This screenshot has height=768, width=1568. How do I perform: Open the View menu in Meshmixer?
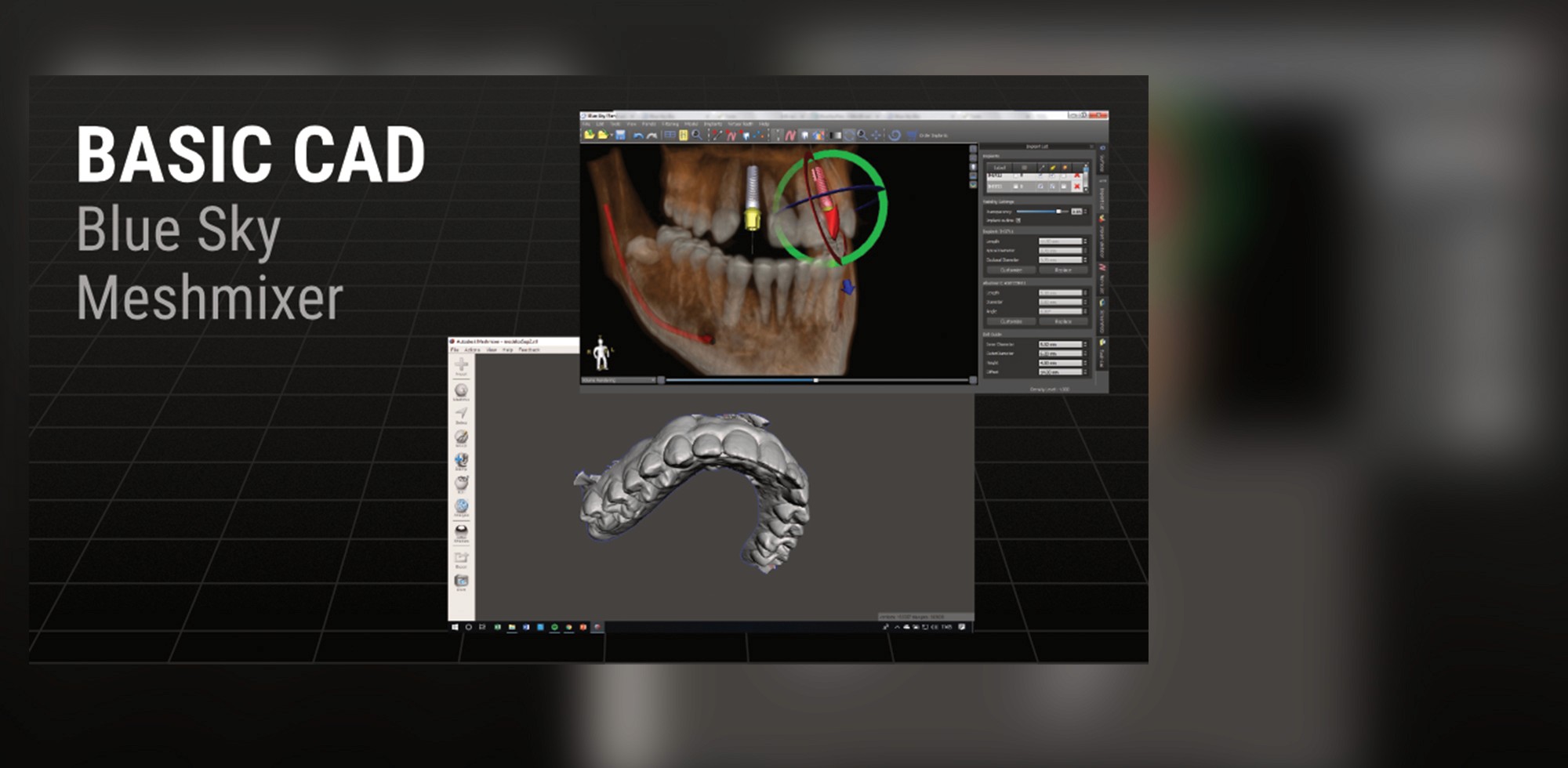pos(492,350)
